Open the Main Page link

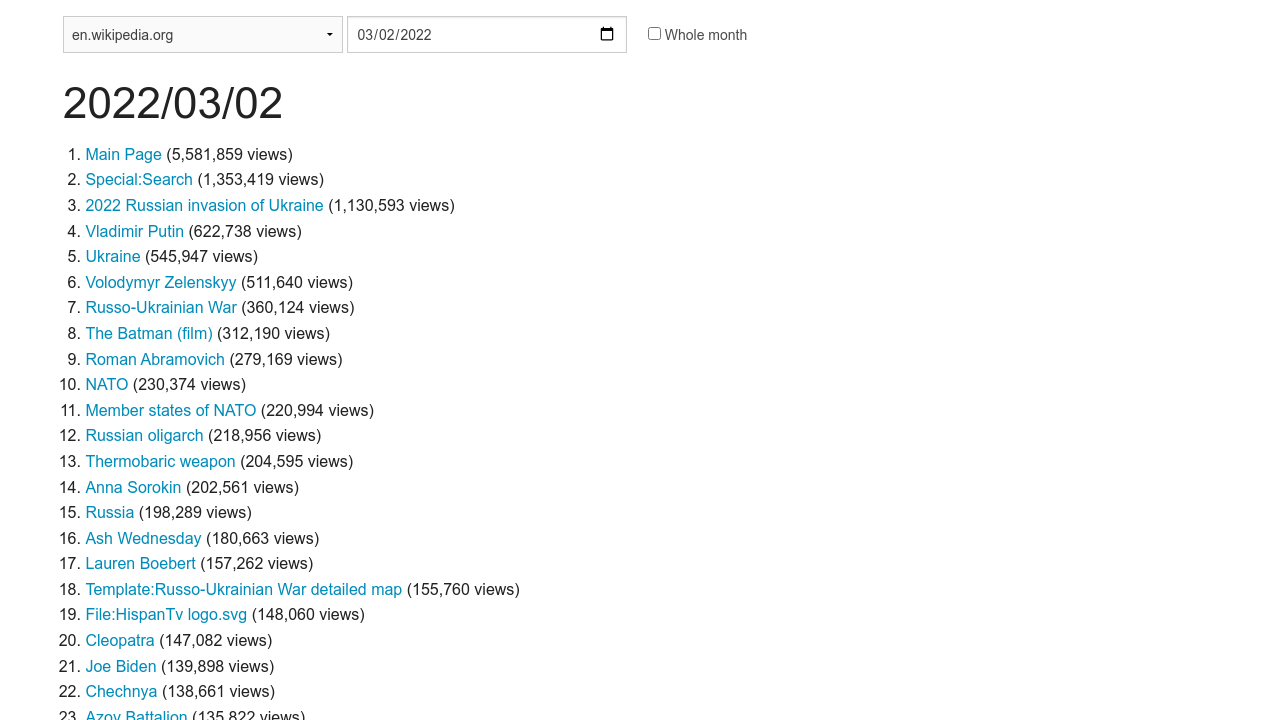pos(123,154)
